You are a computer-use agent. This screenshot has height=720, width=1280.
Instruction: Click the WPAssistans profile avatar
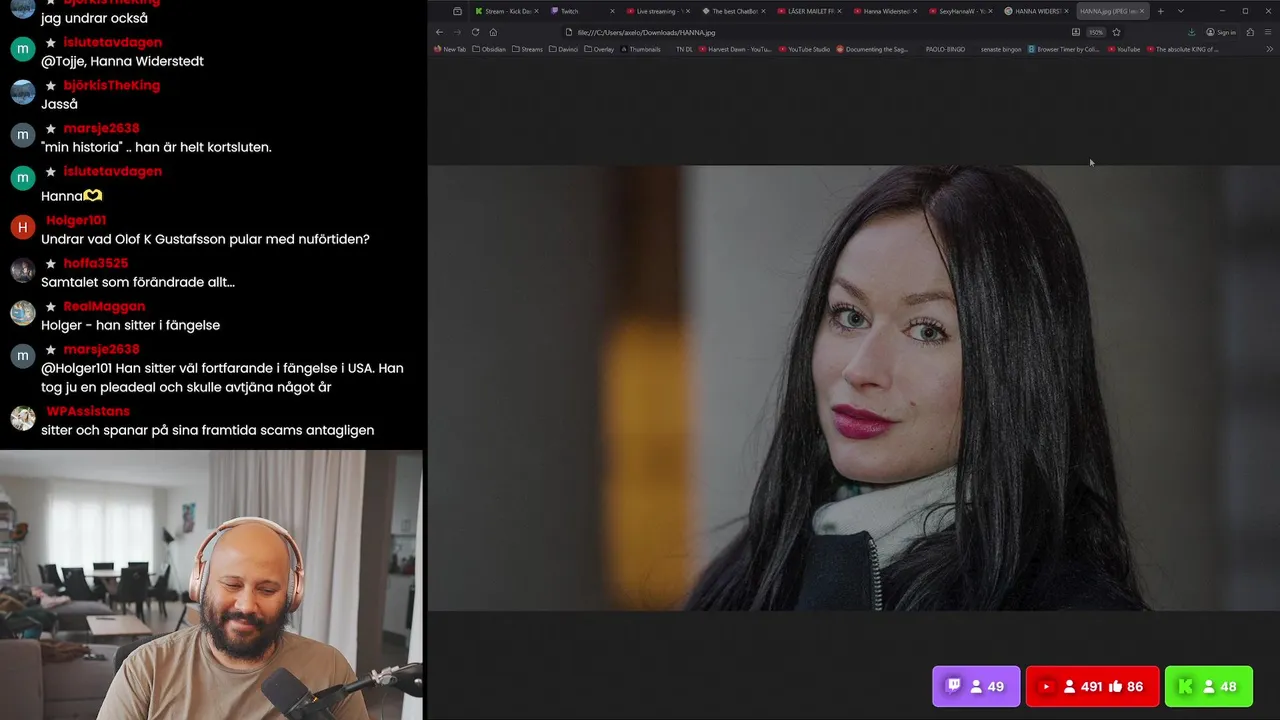tap(23, 418)
